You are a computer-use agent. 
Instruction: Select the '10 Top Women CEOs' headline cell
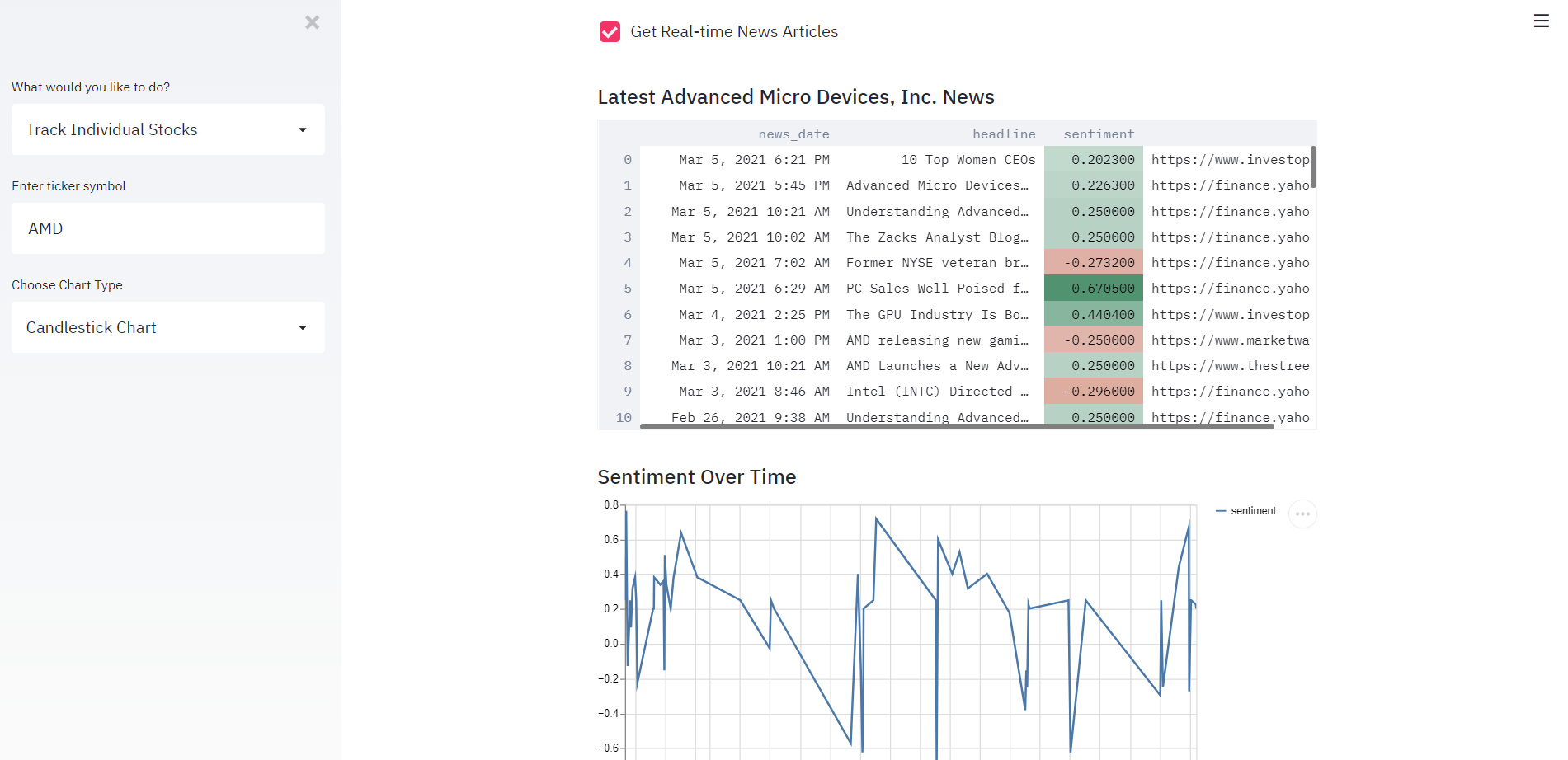tap(941, 160)
